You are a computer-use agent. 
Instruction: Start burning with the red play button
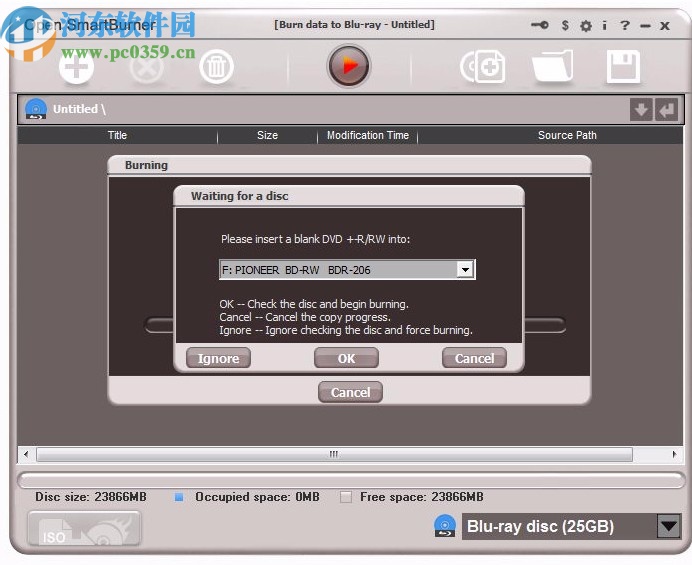tap(349, 66)
